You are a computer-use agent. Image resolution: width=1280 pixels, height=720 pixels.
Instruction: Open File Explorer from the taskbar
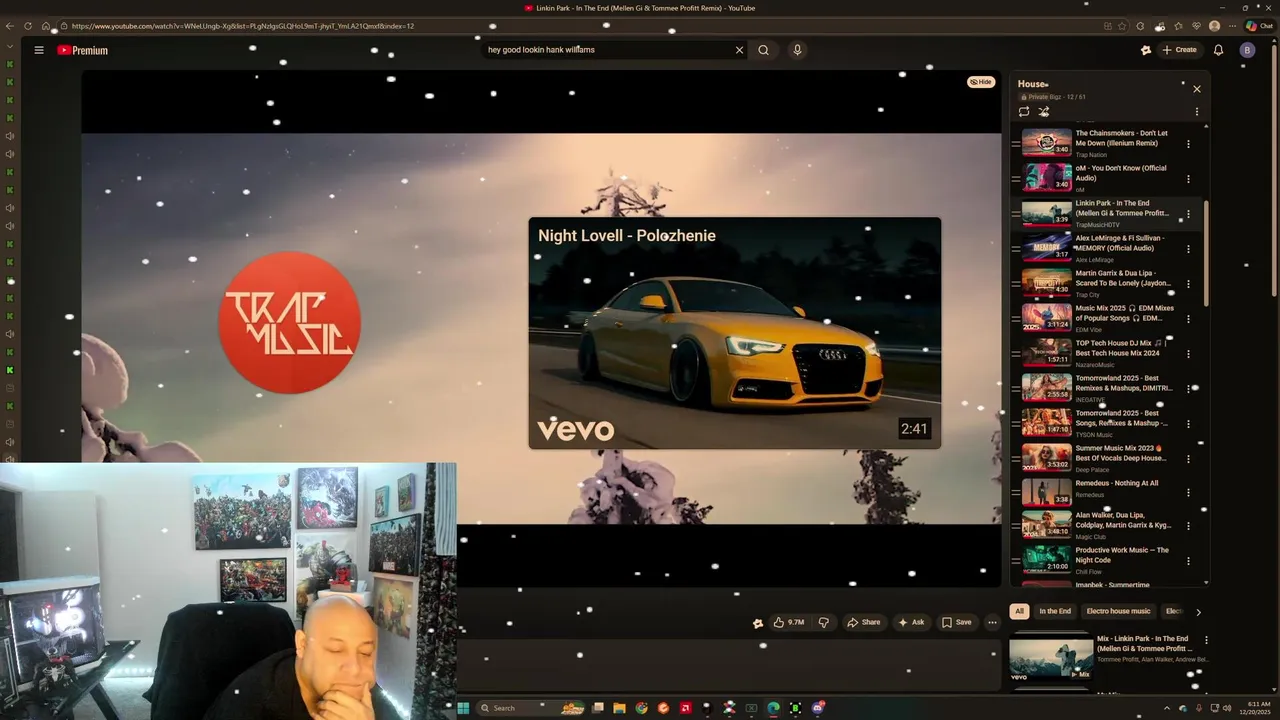(x=619, y=708)
